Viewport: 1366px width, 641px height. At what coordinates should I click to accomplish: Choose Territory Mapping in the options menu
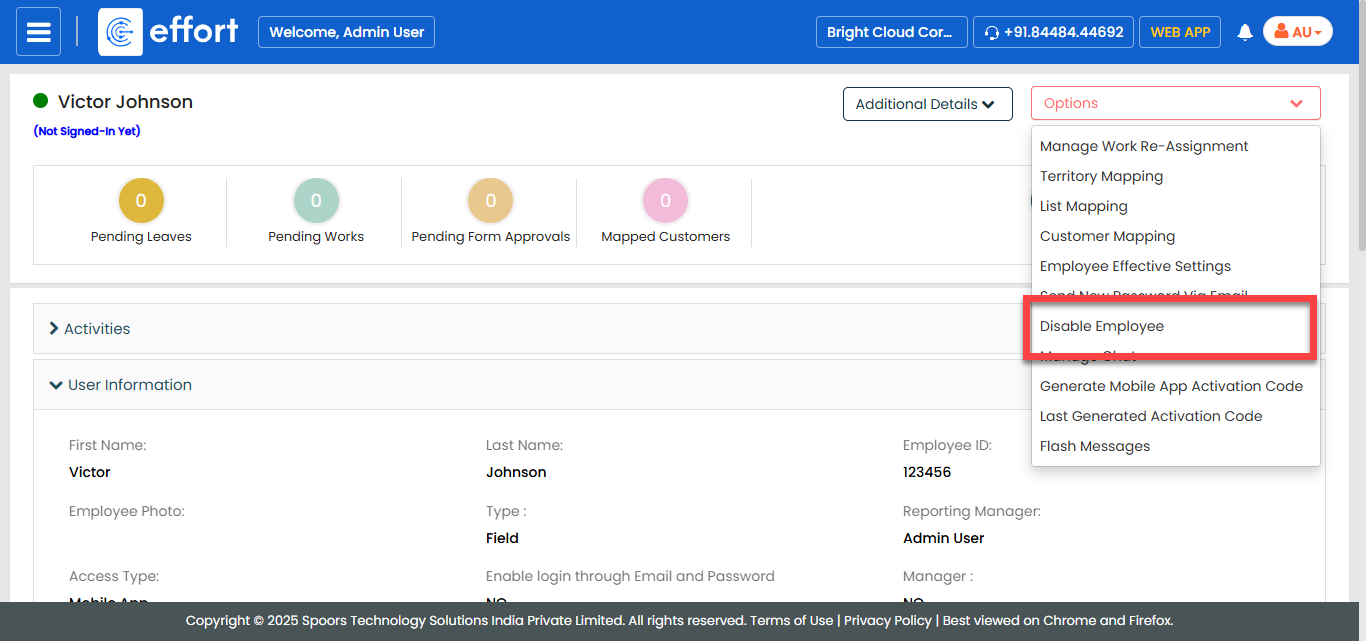pos(1101,177)
